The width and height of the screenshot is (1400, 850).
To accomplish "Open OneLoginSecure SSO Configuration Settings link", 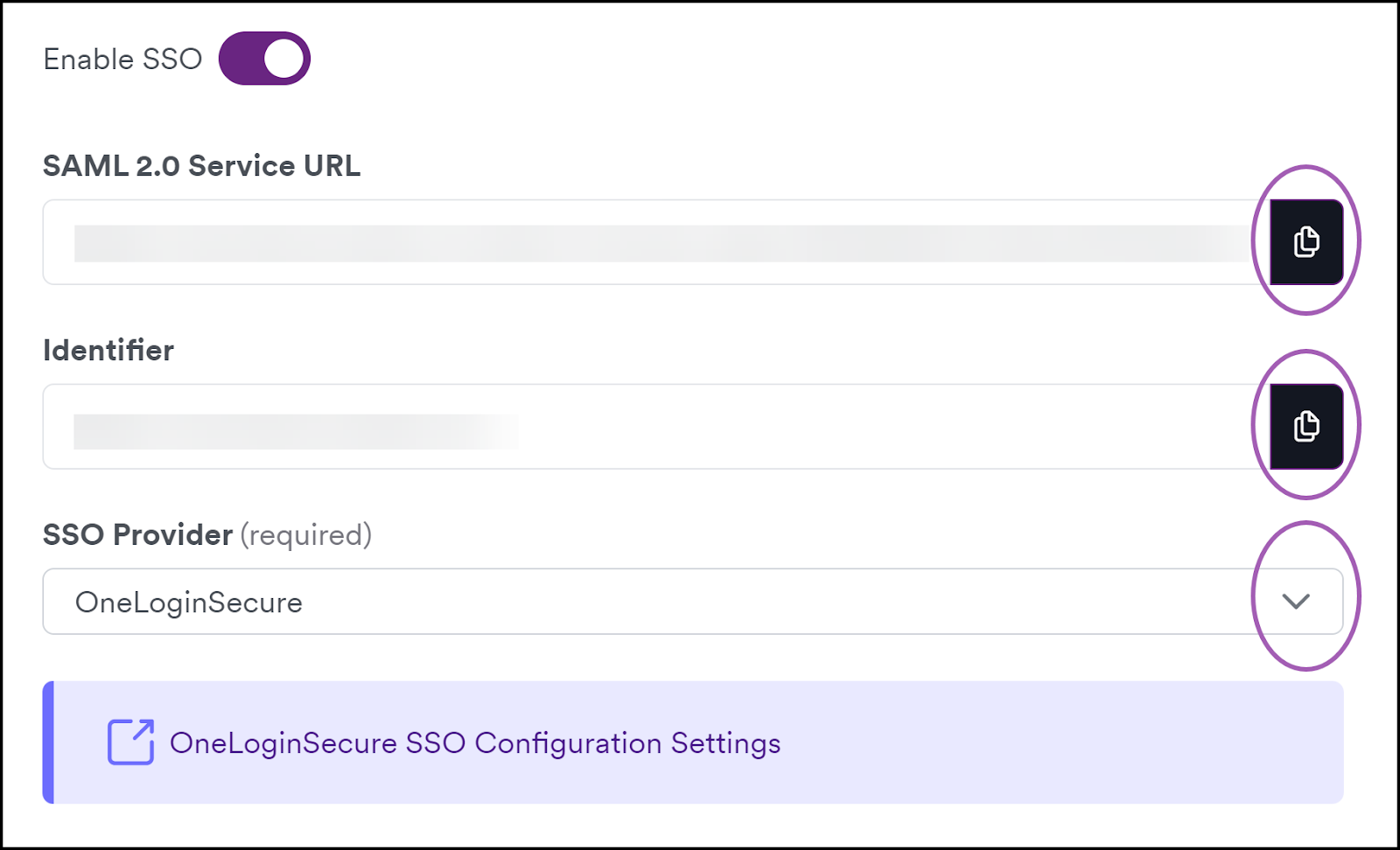I will pos(475,743).
